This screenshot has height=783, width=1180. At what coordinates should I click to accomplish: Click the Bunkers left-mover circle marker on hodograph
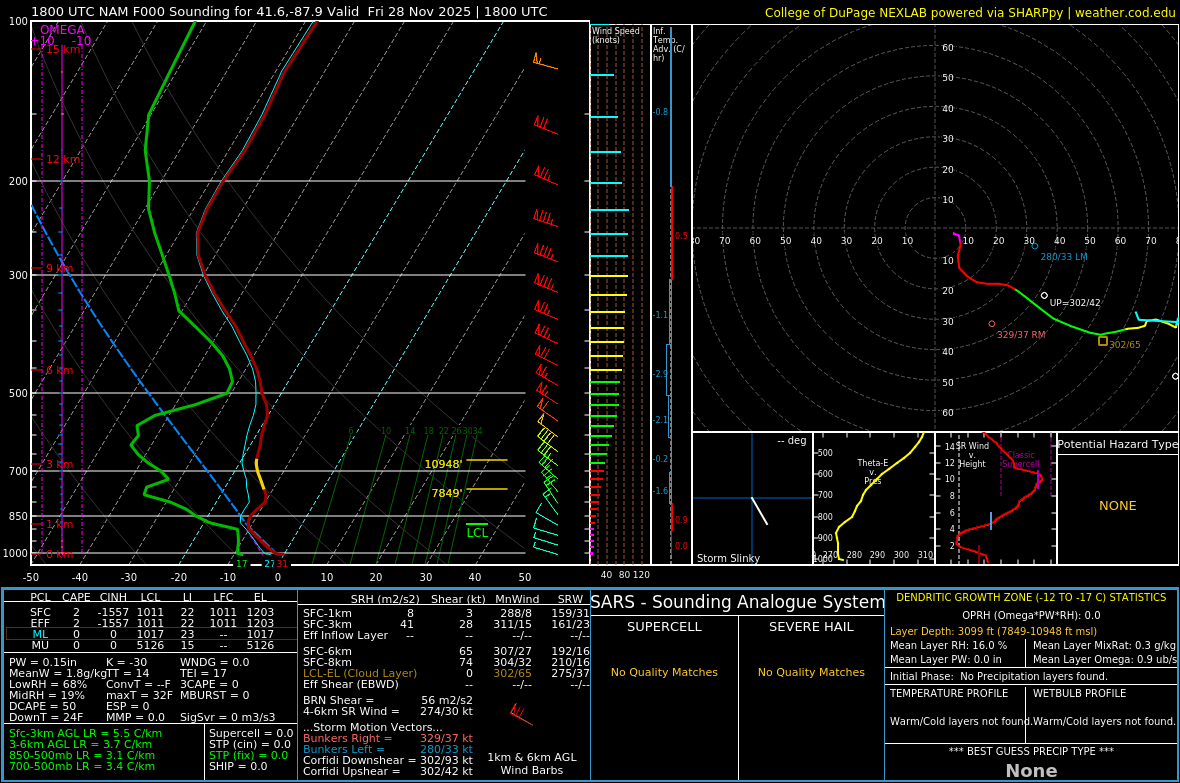click(x=1034, y=246)
